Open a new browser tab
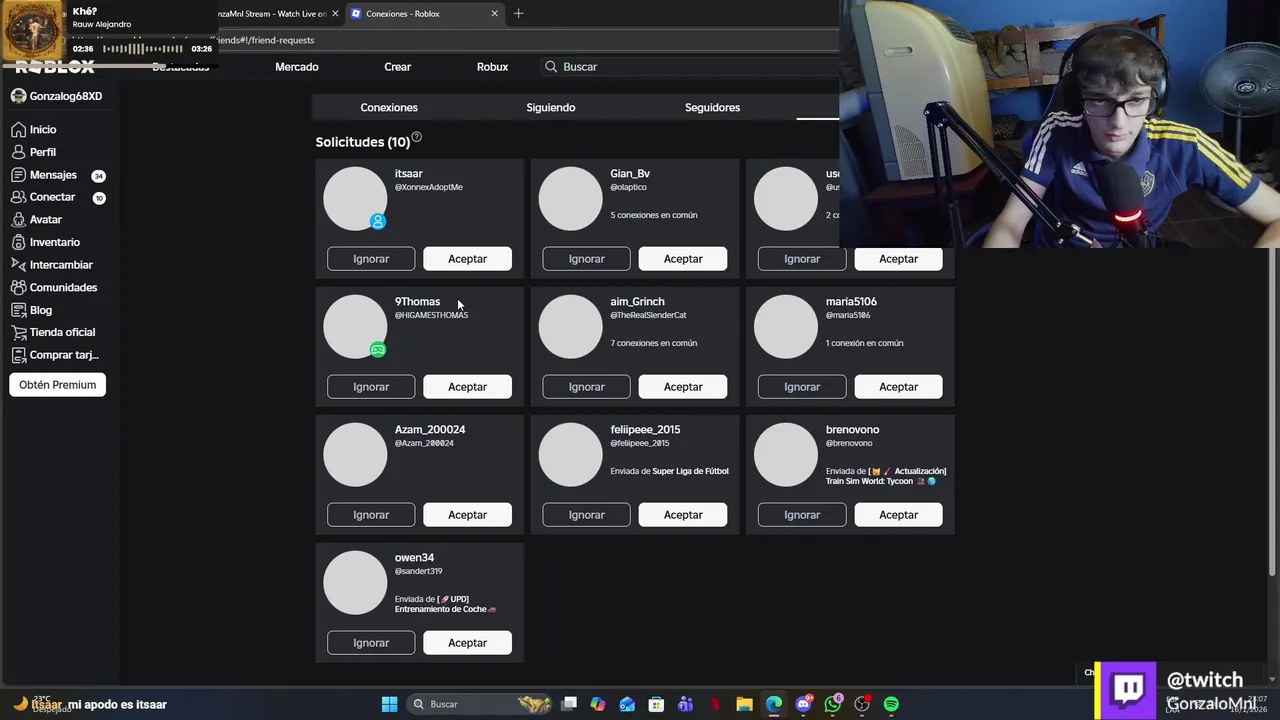This screenshot has width=1280, height=720. [518, 14]
